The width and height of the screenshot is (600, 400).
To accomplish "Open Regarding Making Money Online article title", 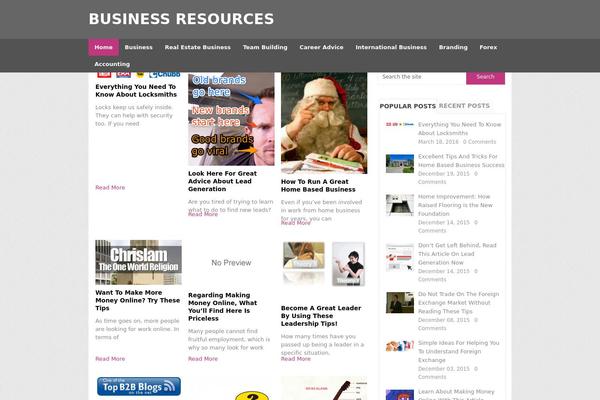I will click(x=222, y=307).
